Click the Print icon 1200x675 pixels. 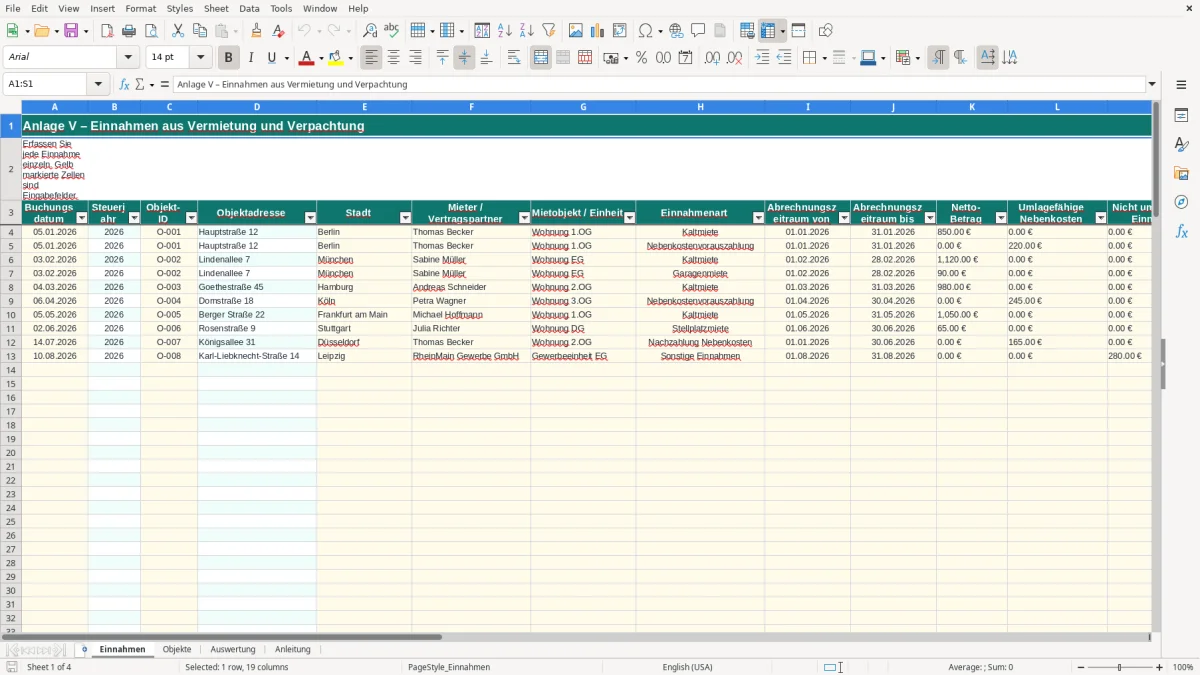[129, 31]
